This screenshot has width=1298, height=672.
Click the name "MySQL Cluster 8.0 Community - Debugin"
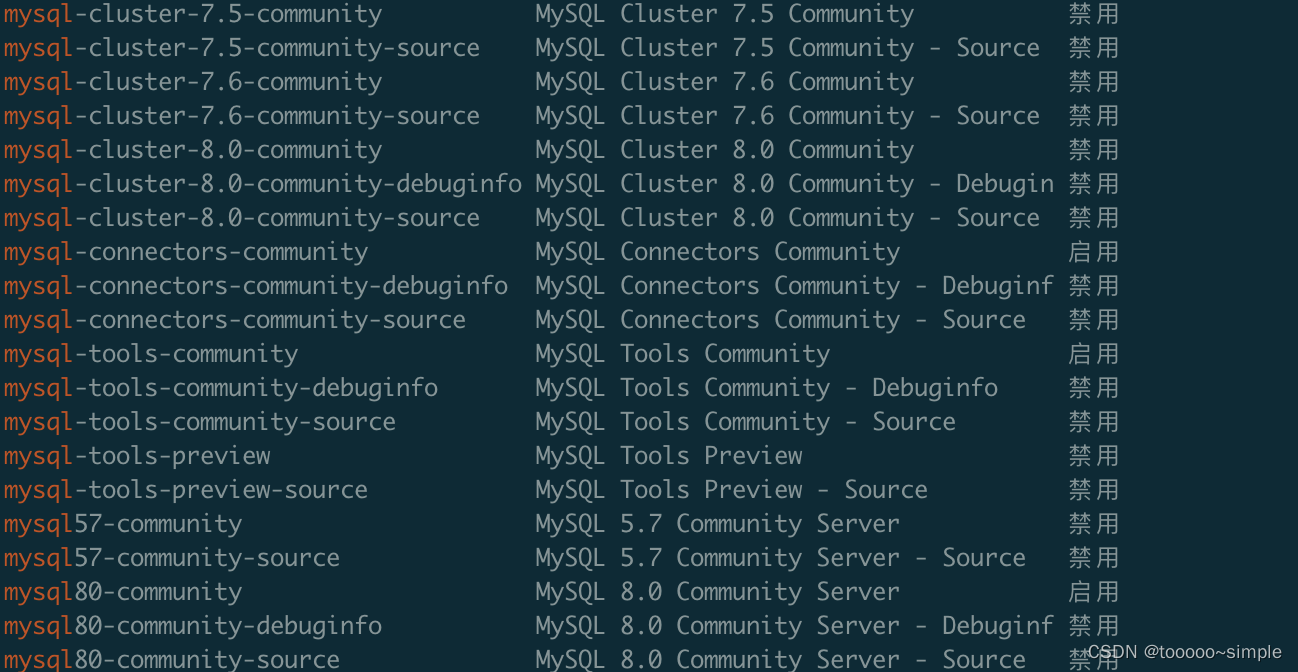pyautogui.click(x=794, y=184)
